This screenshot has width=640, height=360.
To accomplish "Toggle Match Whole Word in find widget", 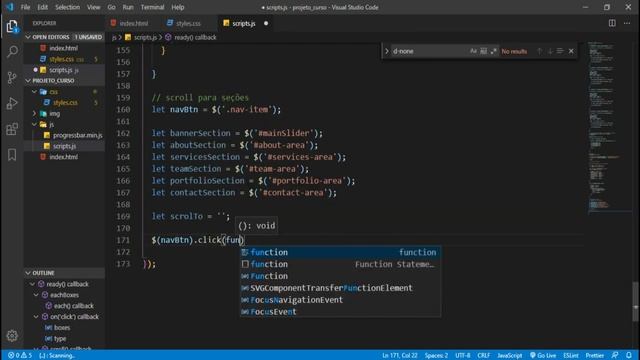I will click(483, 51).
